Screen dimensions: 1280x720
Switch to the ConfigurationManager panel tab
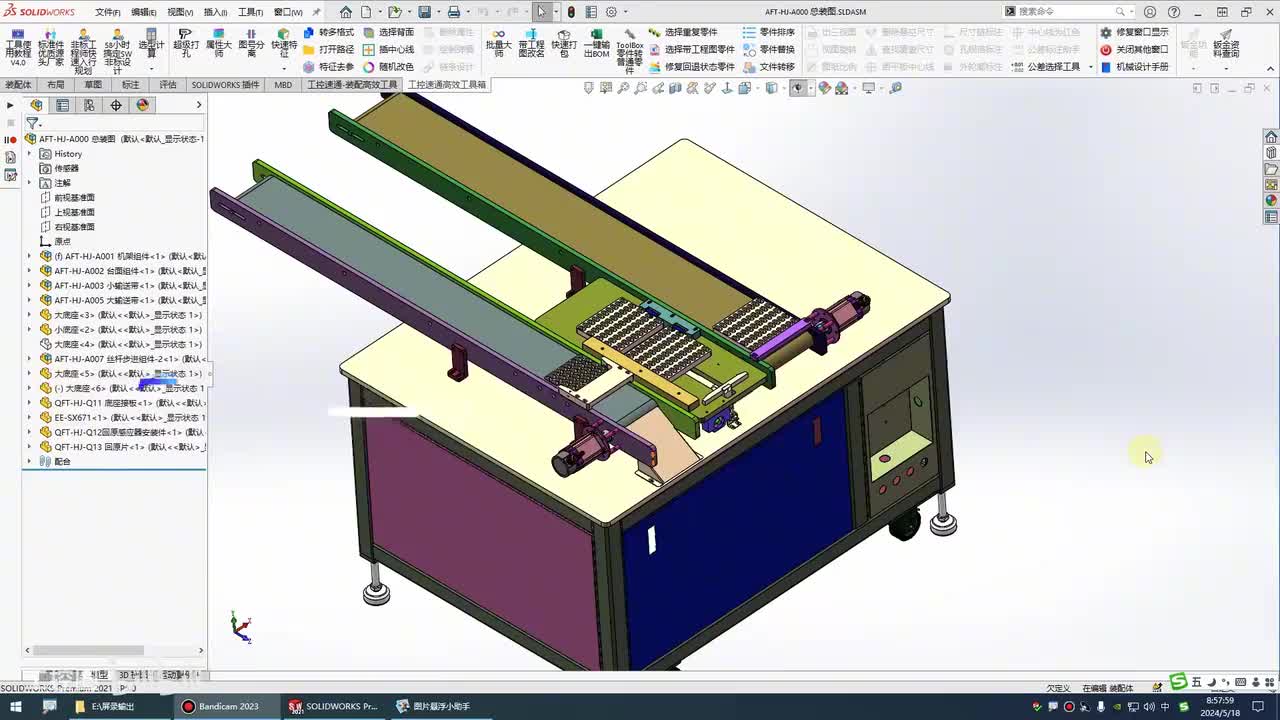click(89, 105)
